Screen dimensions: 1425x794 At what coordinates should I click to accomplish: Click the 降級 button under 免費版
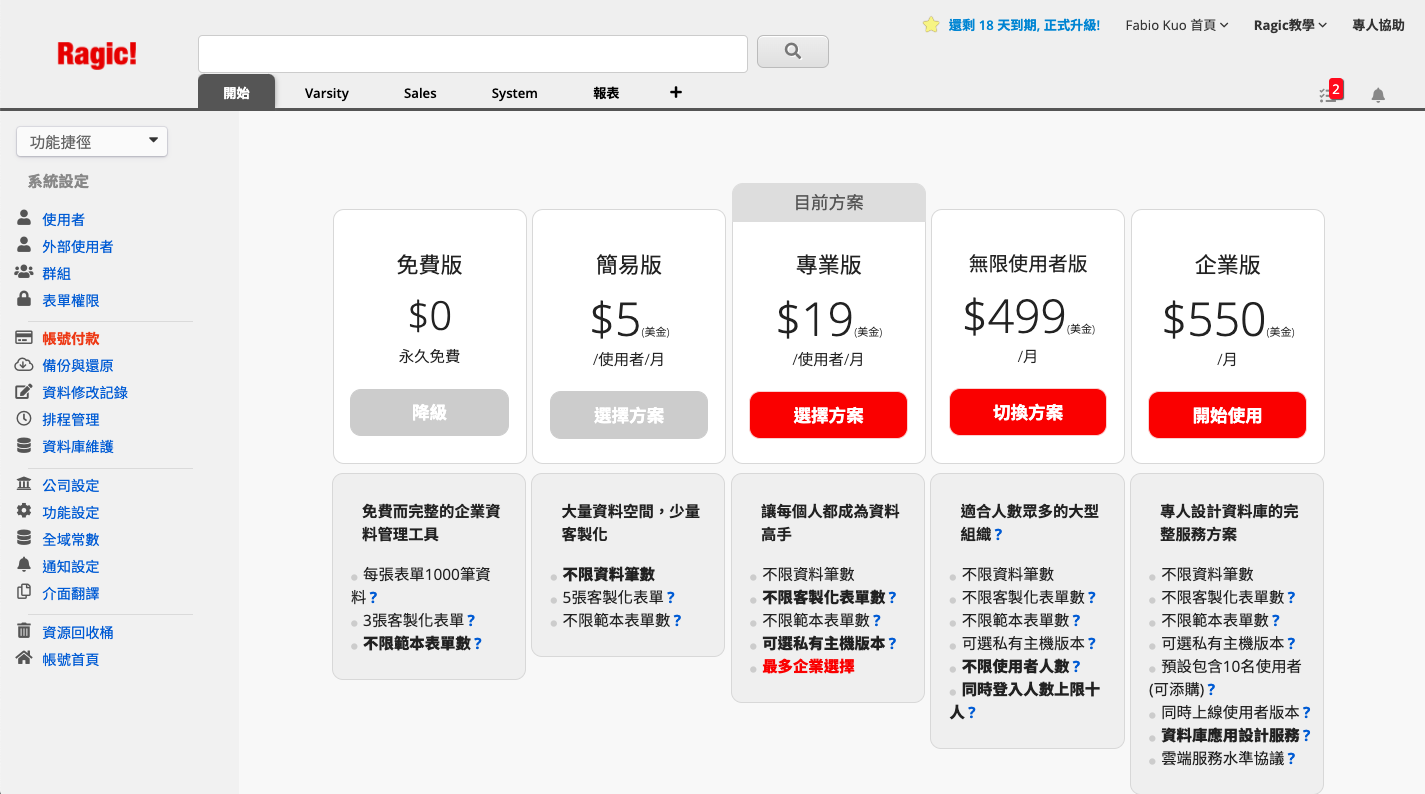click(x=429, y=412)
